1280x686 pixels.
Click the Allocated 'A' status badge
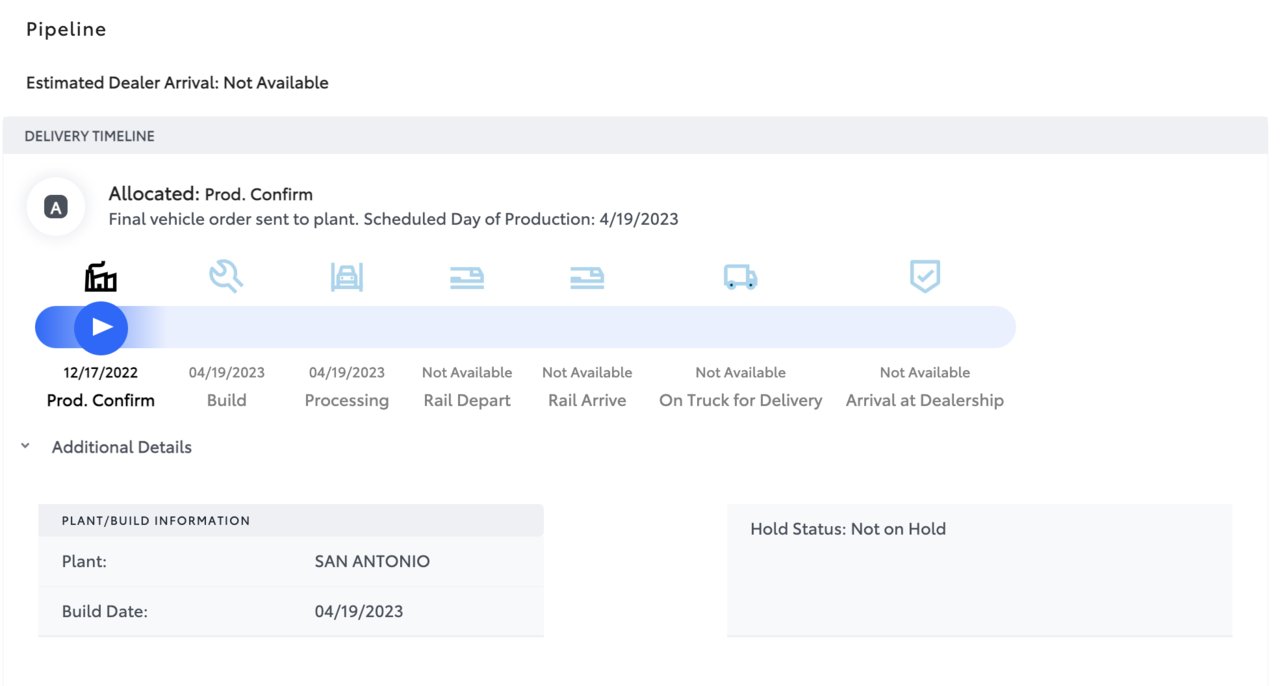point(57,208)
